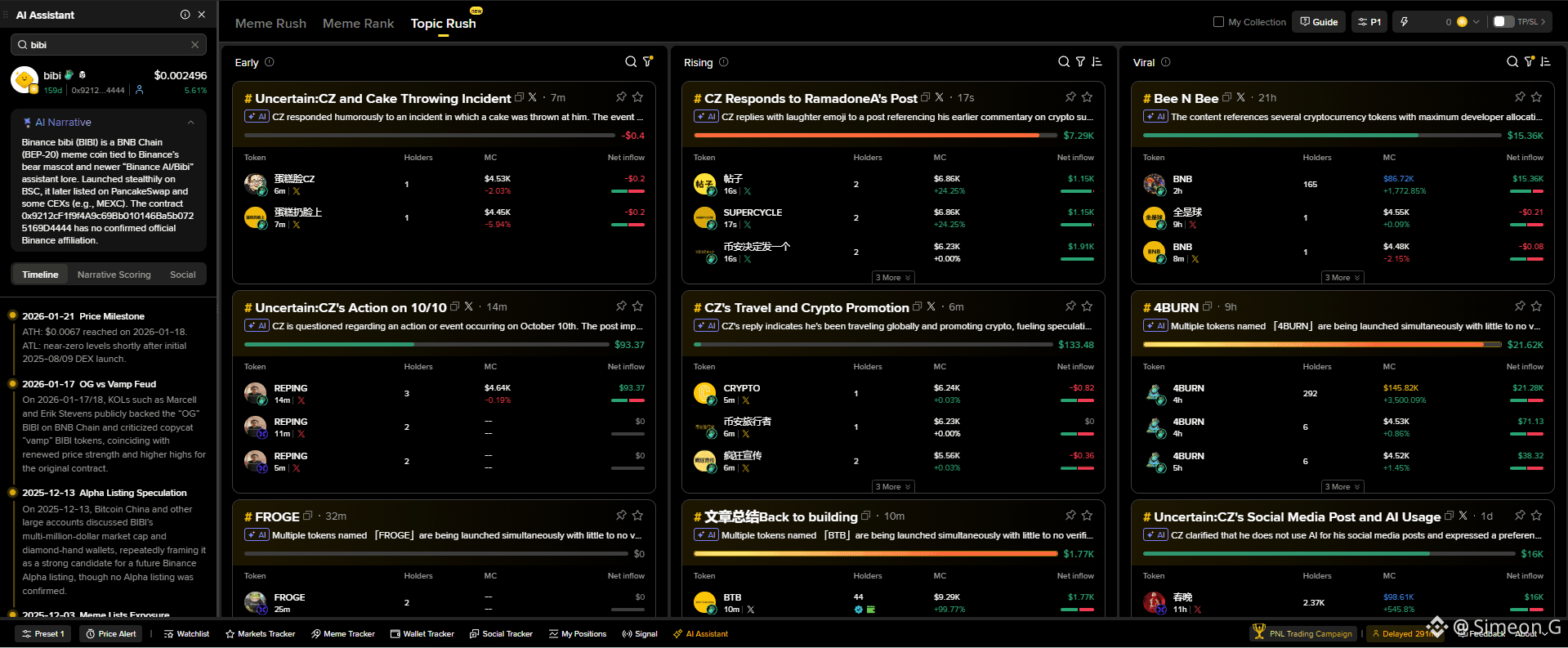Switch to the Meme Rank tab

358,24
